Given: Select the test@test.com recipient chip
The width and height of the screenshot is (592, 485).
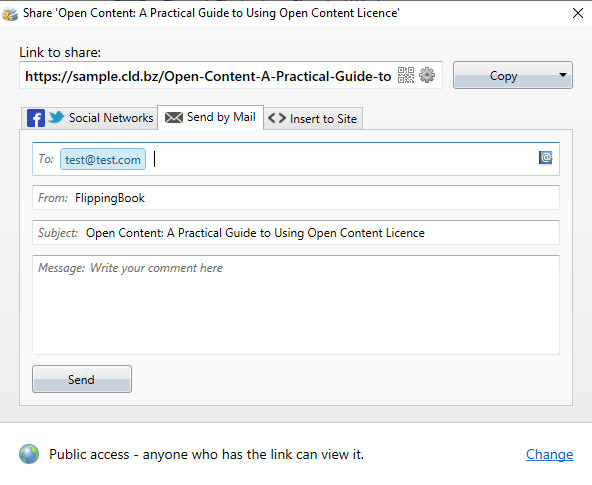Looking at the screenshot, I should (103, 159).
